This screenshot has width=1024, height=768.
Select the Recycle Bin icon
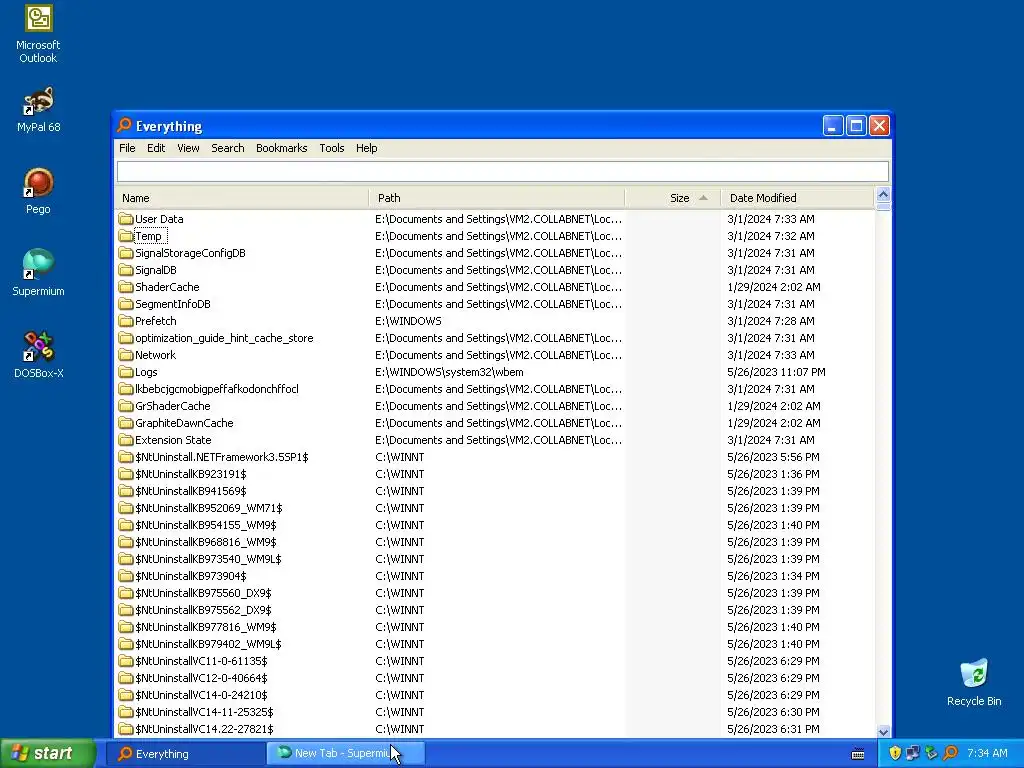coord(974,682)
